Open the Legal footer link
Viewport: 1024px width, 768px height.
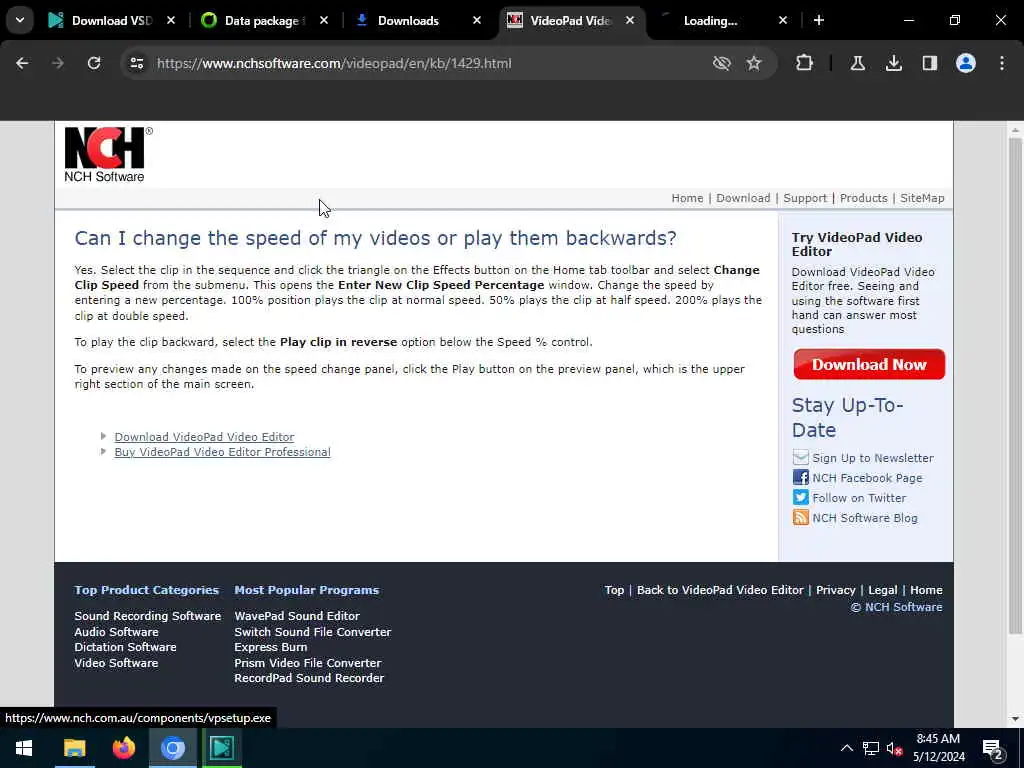coord(882,590)
